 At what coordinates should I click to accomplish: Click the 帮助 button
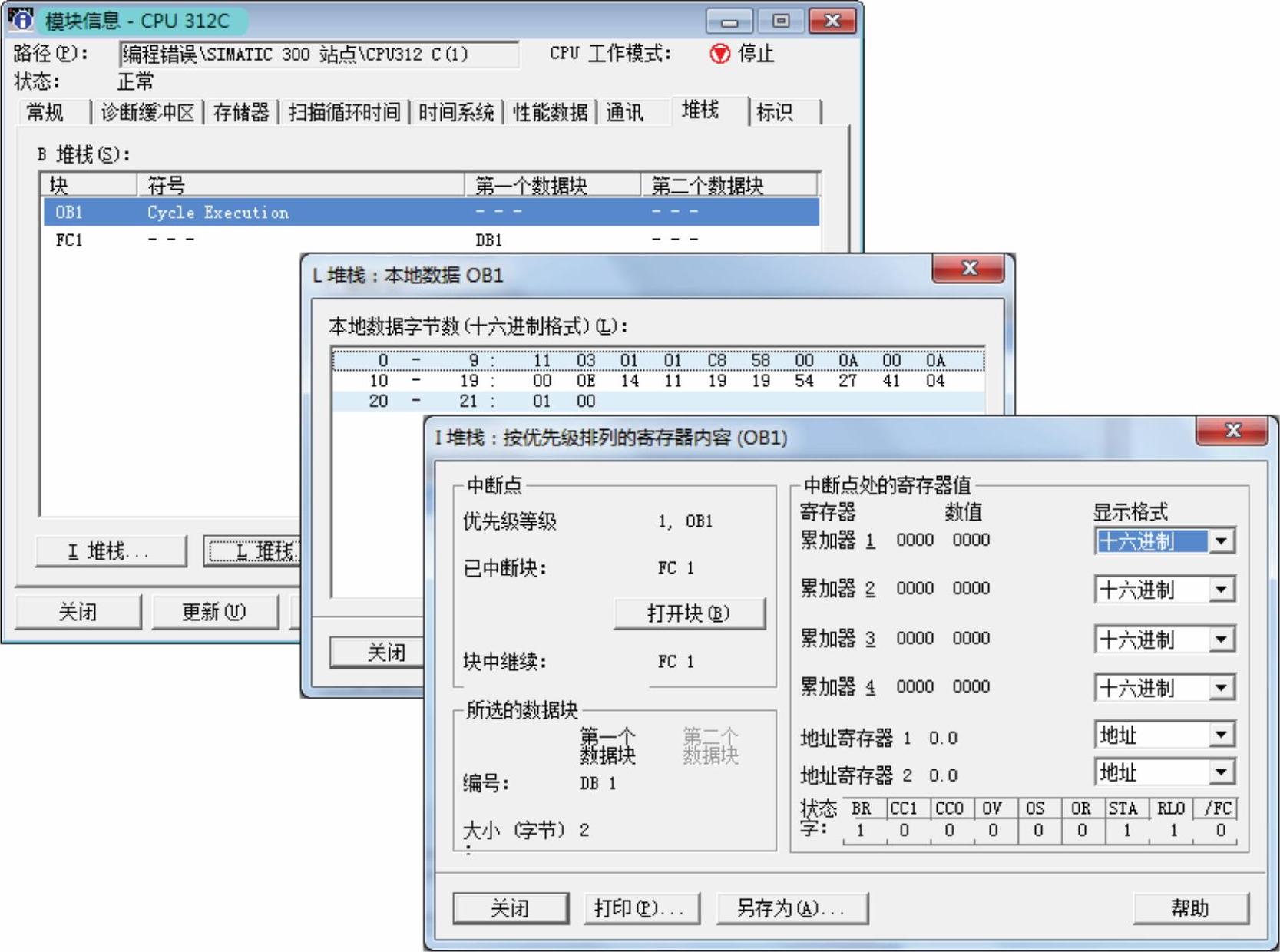pyautogui.click(x=1190, y=908)
